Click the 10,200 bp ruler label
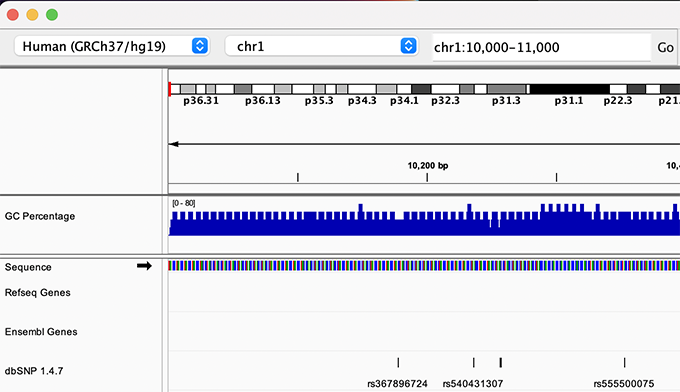 [x=428, y=166]
